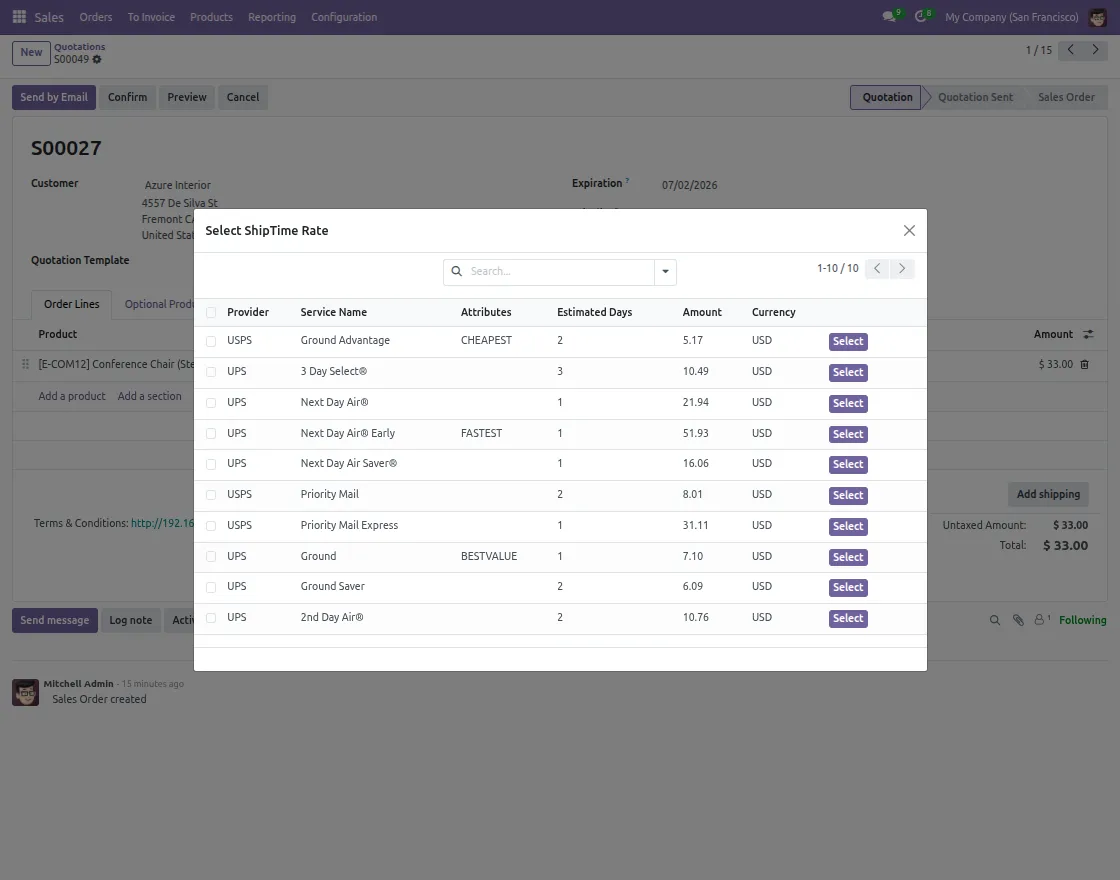Check the USPS Ground Advantage row checkbox
This screenshot has width=1120, height=880.
coord(211,341)
